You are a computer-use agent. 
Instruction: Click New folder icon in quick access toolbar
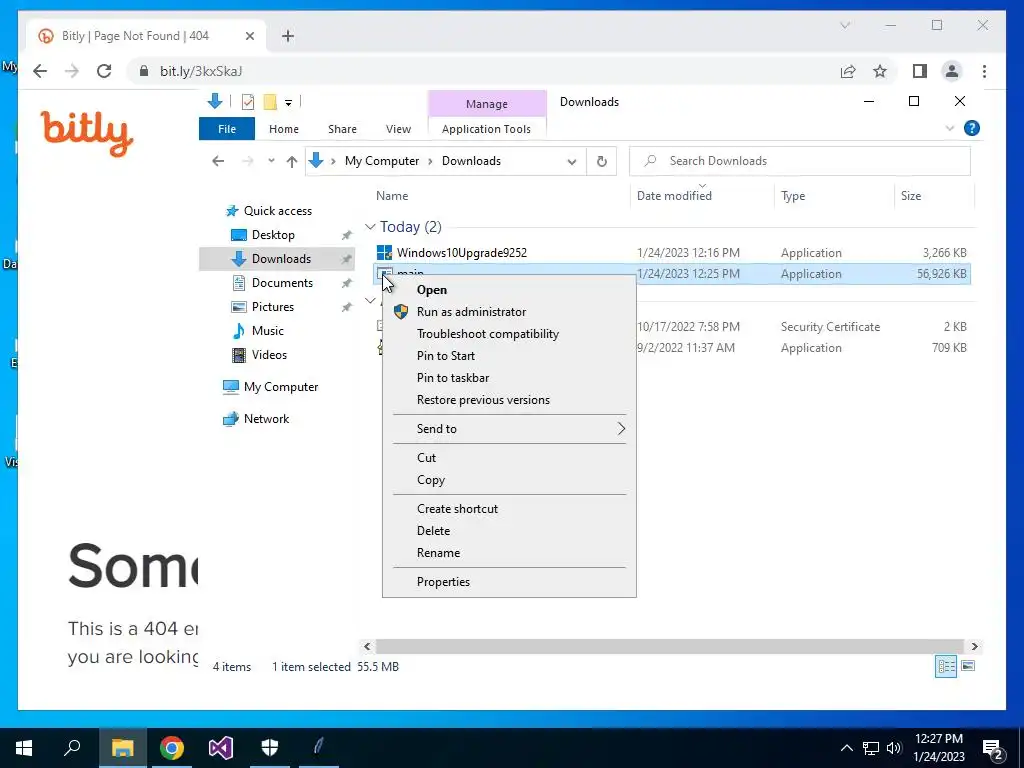tap(270, 102)
